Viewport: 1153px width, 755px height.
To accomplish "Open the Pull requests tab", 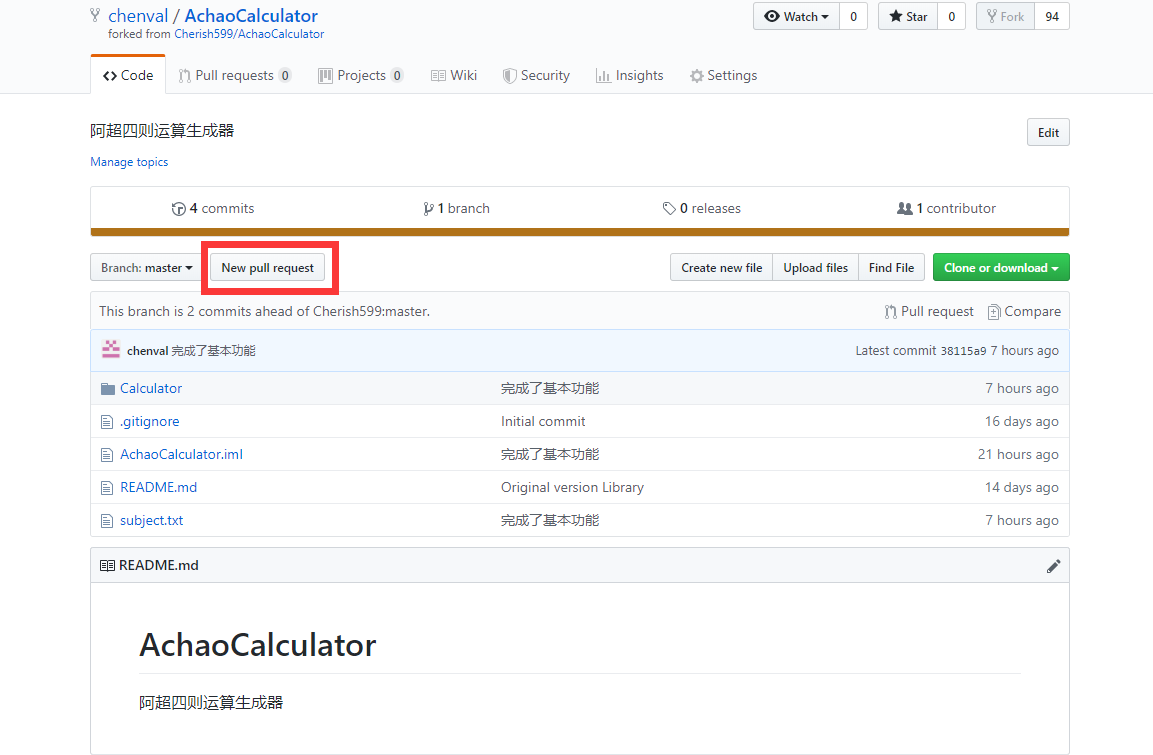I will [x=235, y=75].
